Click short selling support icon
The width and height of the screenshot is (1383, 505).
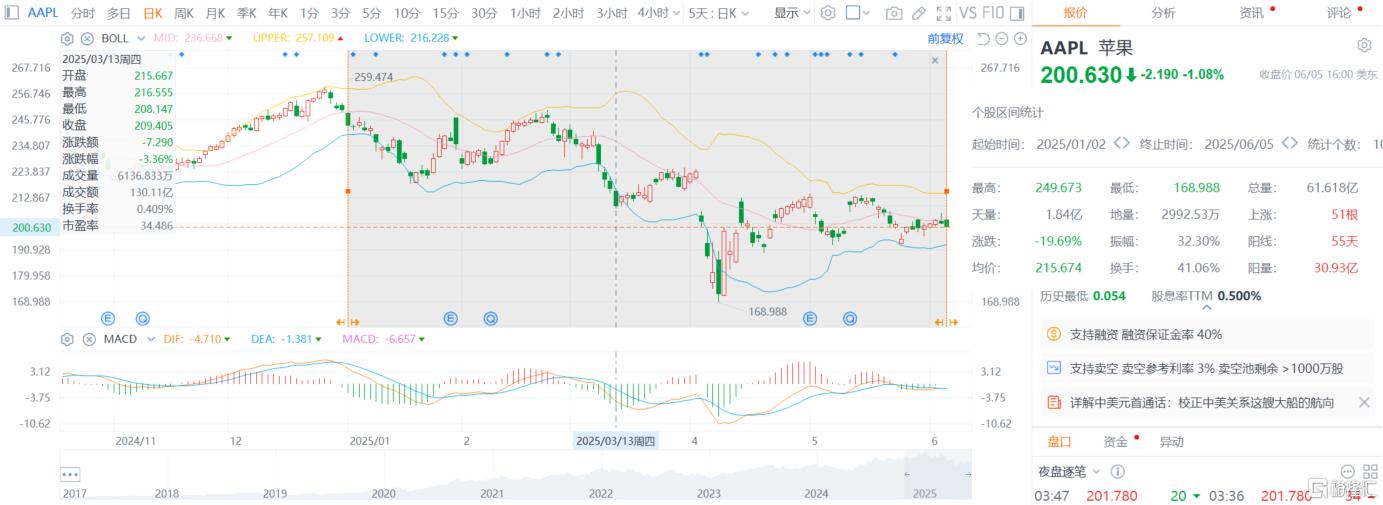click(x=1053, y=368)
